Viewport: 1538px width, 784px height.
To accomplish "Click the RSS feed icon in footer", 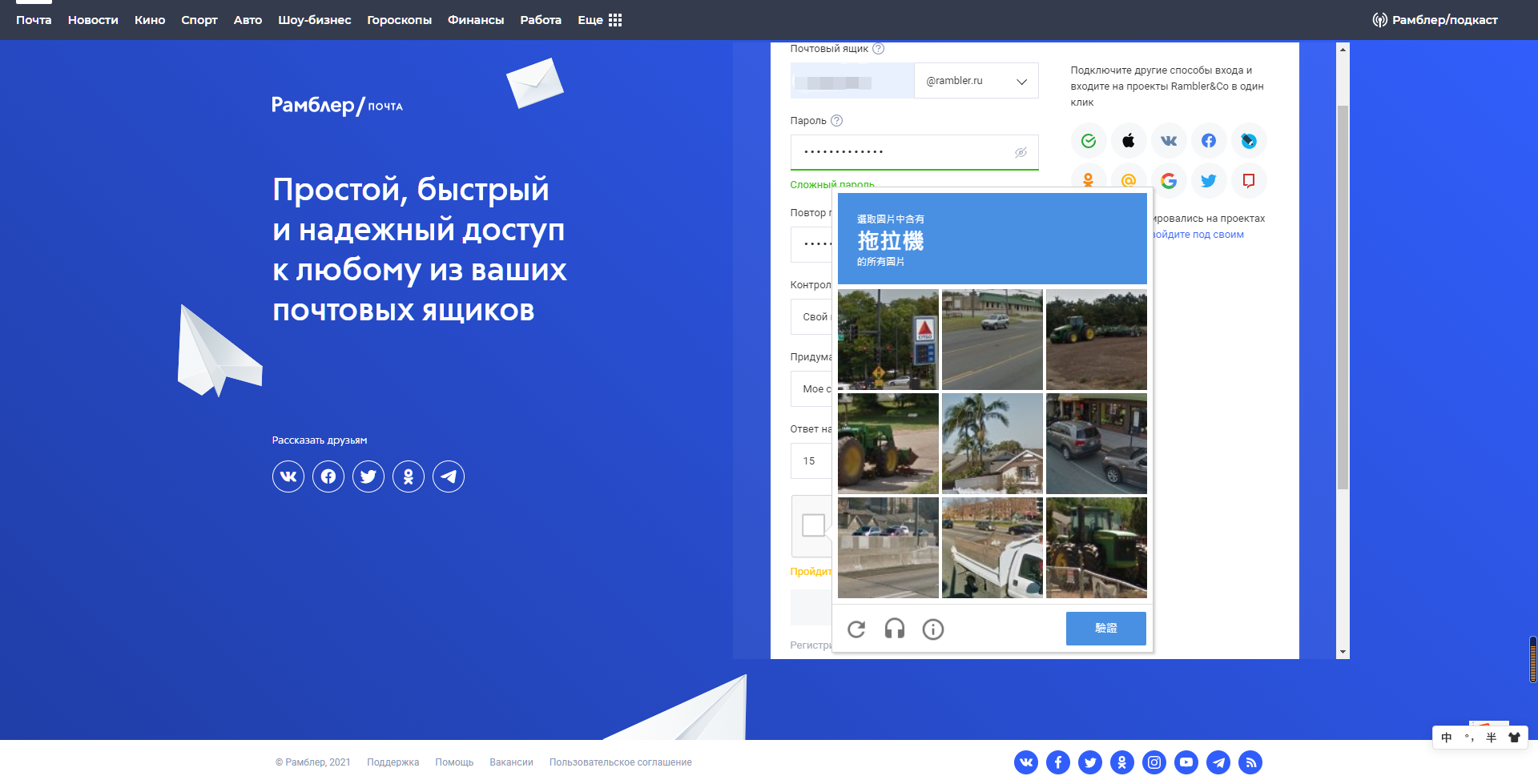I will click(1250, 762).
